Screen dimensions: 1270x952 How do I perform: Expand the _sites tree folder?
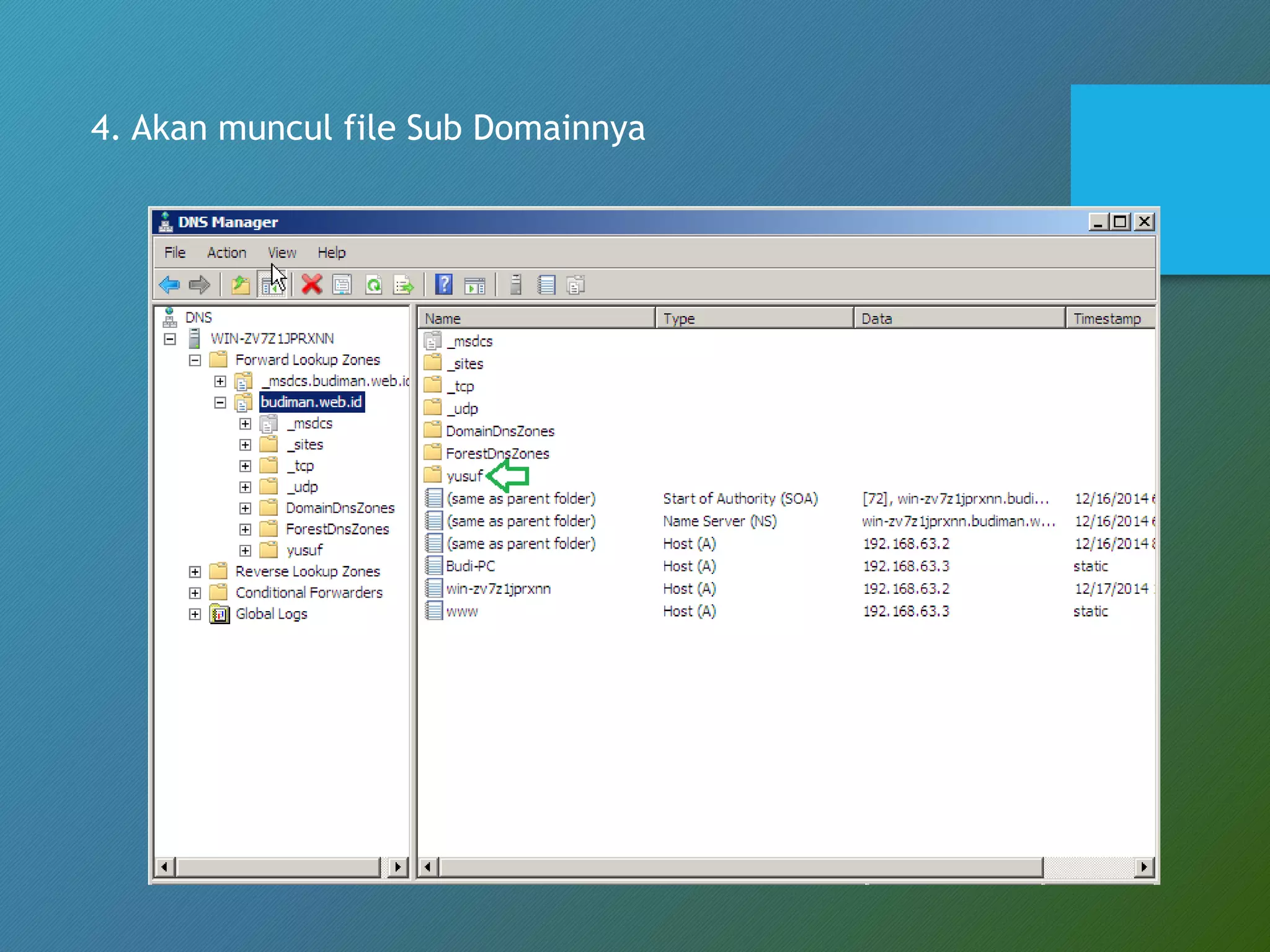point(246,445)
